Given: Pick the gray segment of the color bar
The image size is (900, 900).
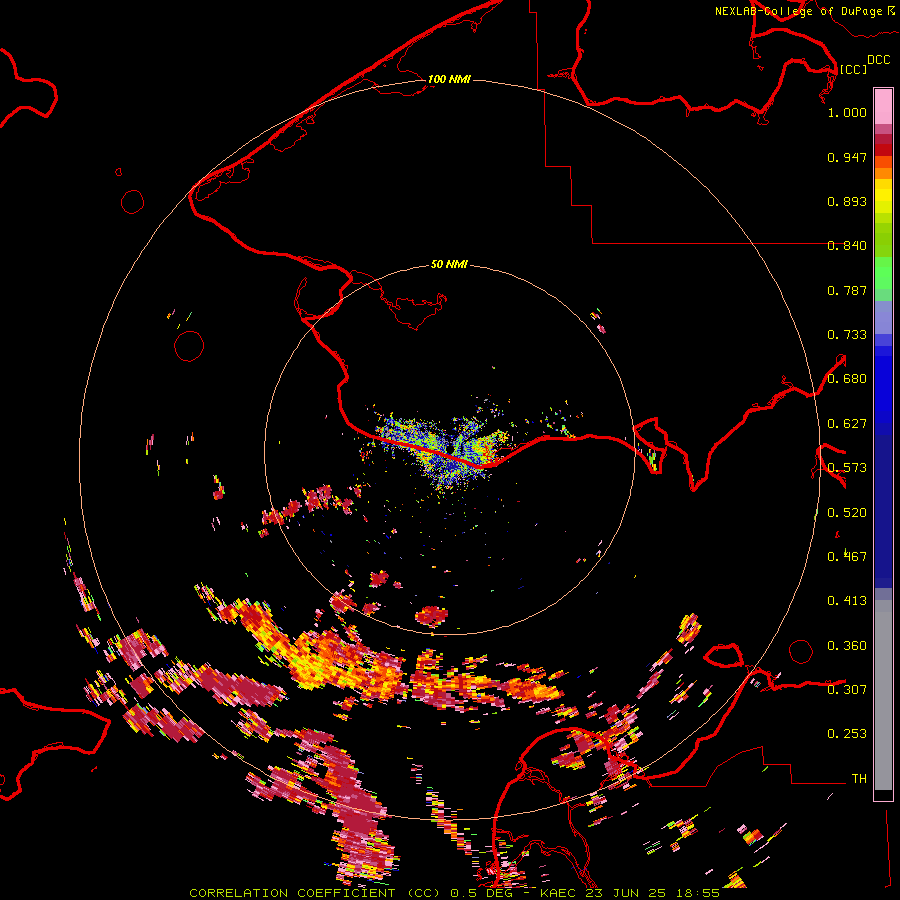Looking at the screenshot, I should click(883, 695).
